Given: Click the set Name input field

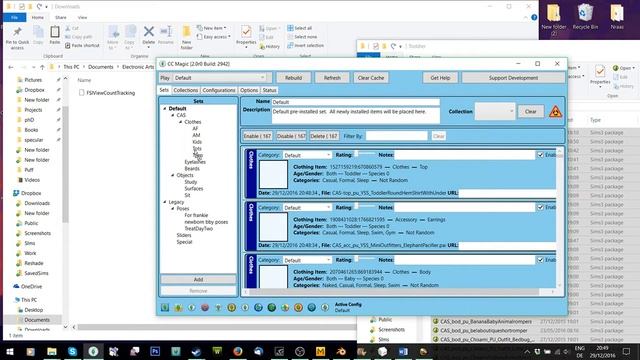Looking at the screenshot, I should coord(356,102).
